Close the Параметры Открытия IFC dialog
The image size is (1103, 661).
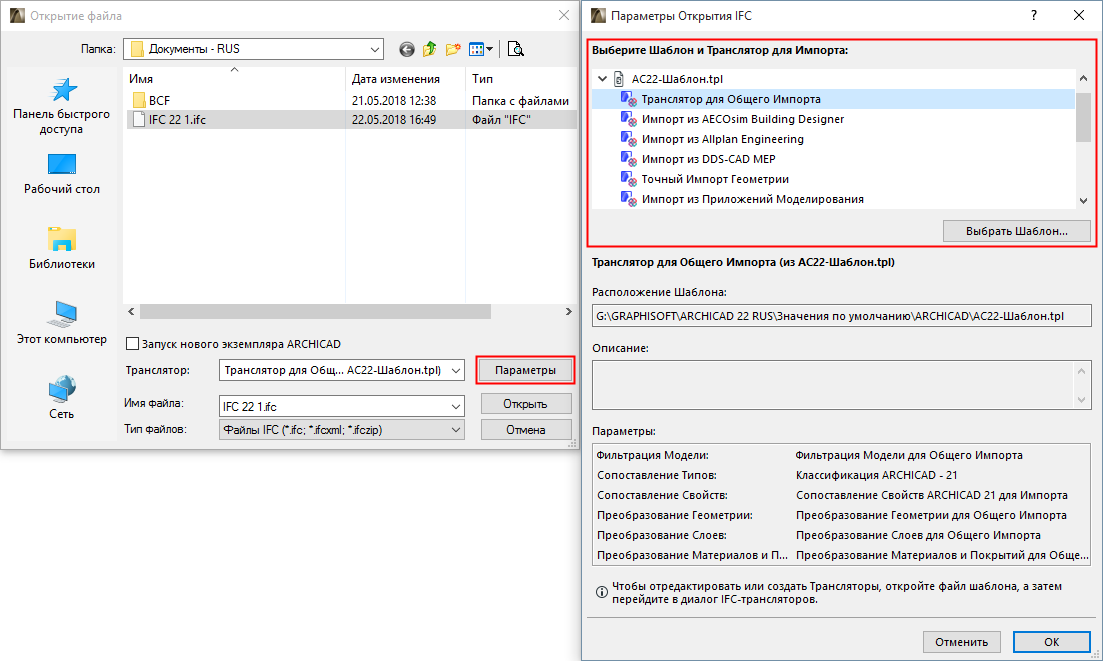(1078, 15)
